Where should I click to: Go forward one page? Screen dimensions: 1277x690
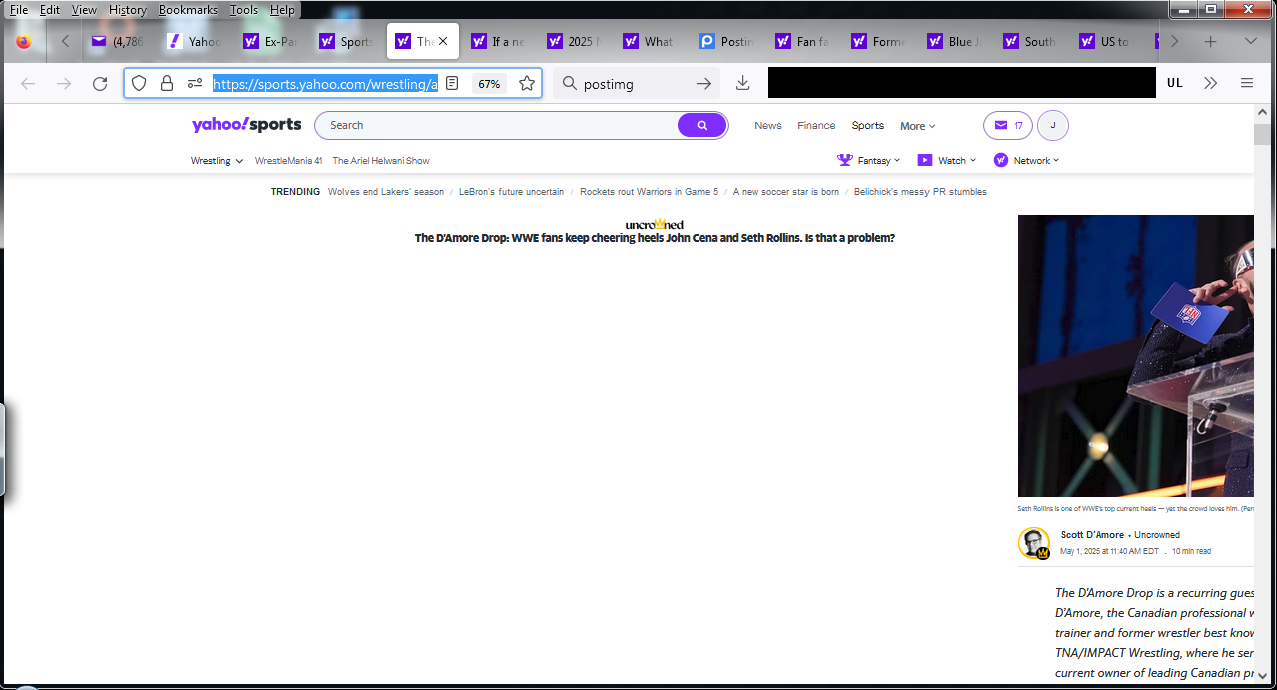[x=64, y=84]
